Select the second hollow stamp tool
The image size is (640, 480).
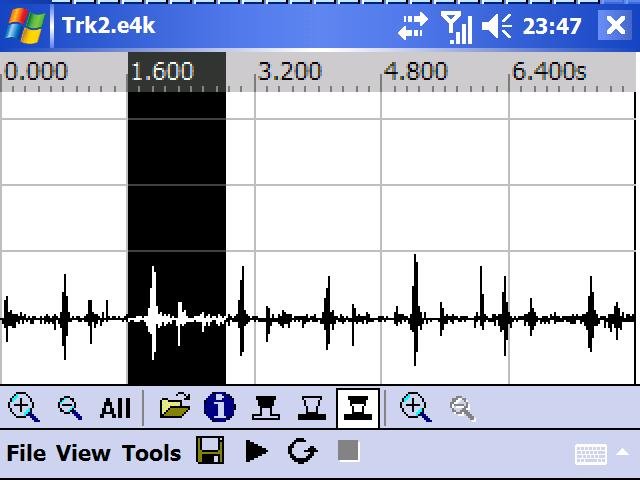click(312, 407)
